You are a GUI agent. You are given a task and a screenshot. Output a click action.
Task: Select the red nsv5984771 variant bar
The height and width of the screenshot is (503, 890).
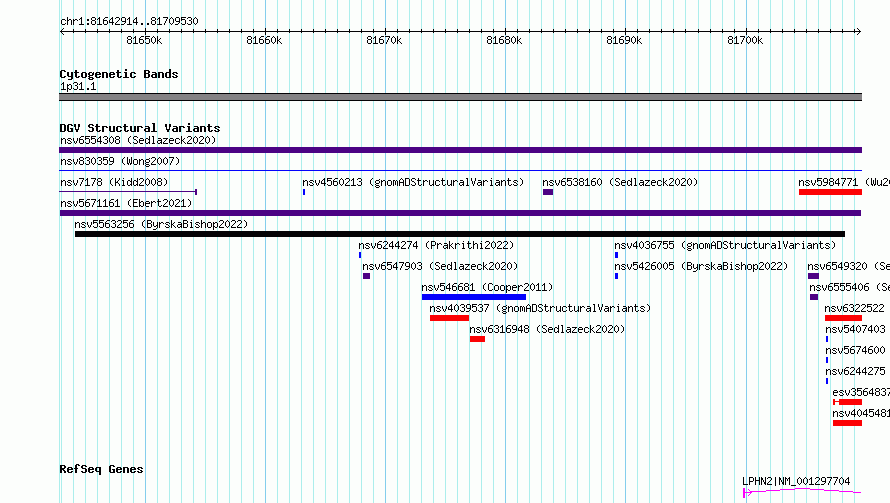pos(830,192)
